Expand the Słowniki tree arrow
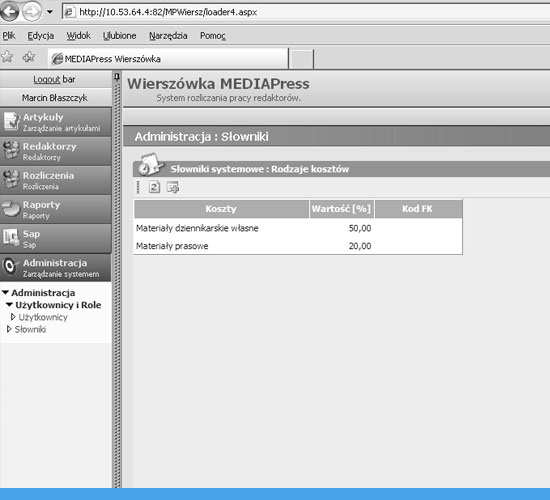The height and width of the screenshot is (500, 550). (9, 329)
